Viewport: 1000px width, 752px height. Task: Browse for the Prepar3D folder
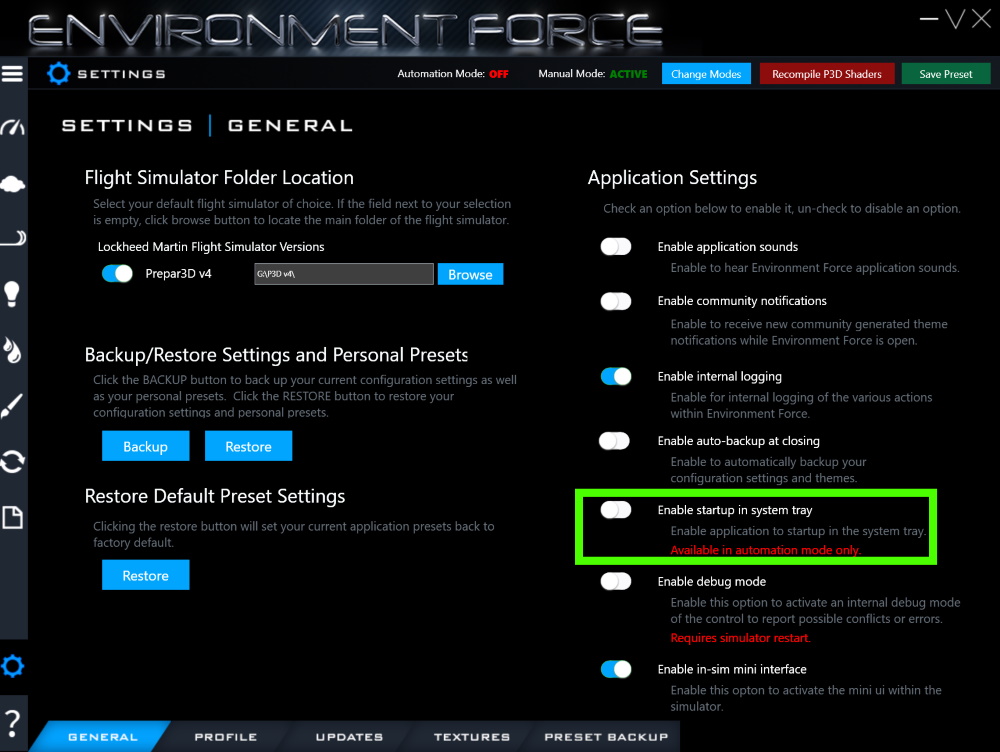(x=470, y=274)
